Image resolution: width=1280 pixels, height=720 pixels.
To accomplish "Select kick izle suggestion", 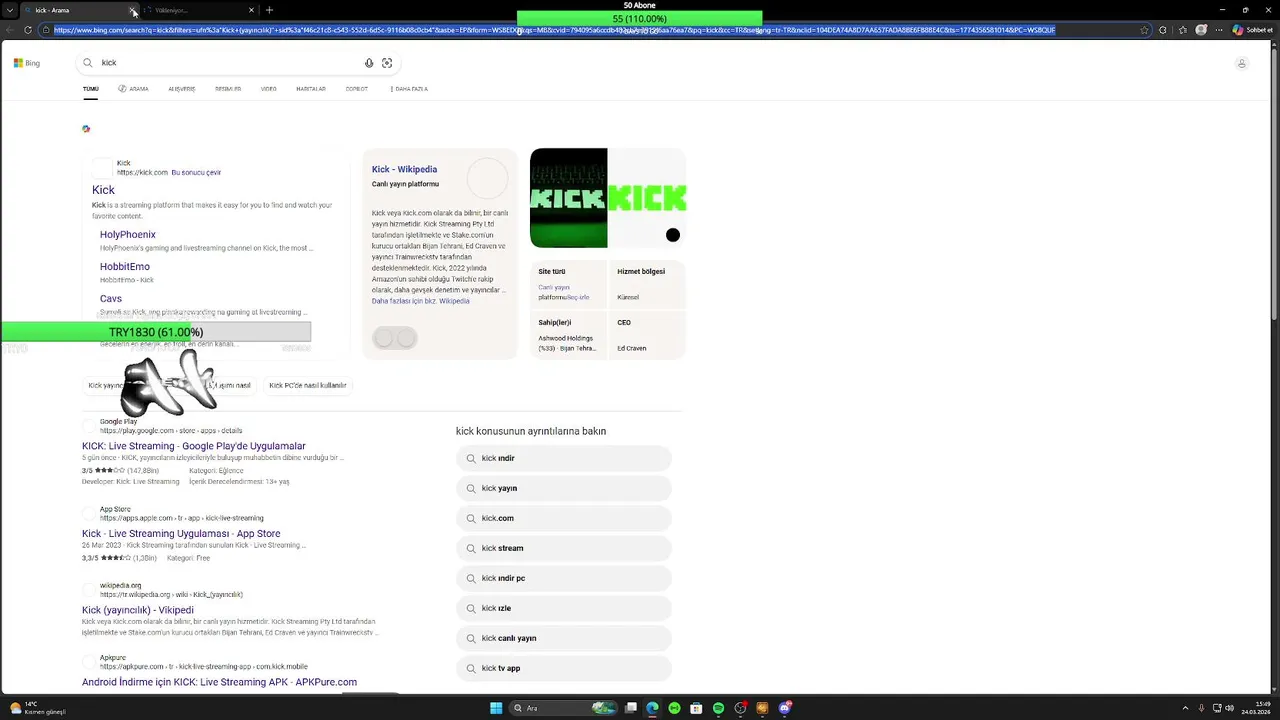I will point(564,608).
